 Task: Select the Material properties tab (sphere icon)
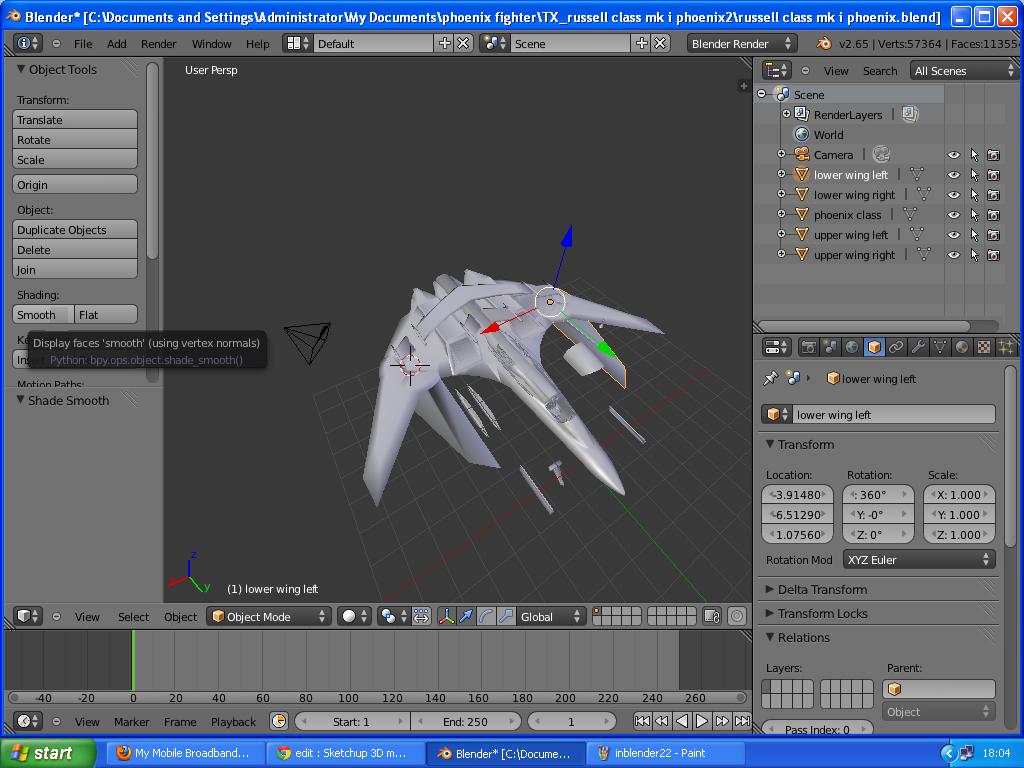(962, 346)
